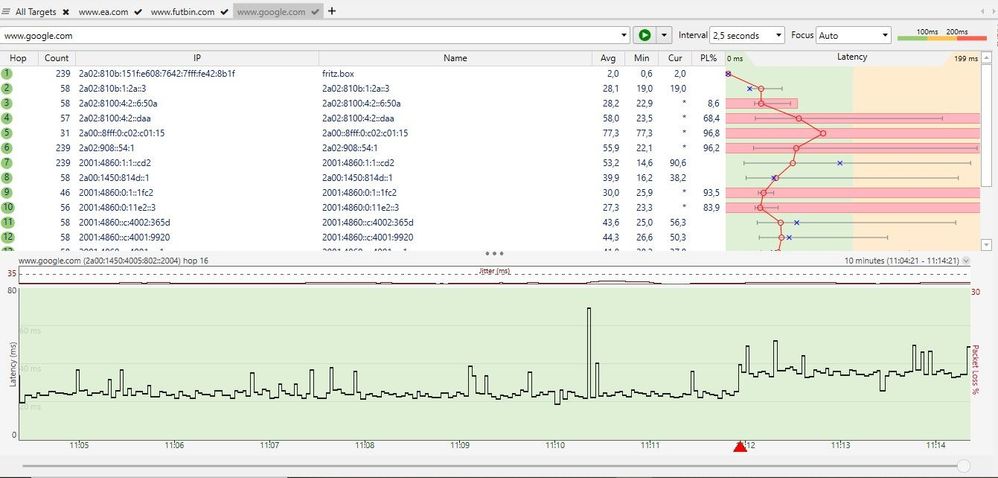Click the green start/resume trace button
The image size is (998, 478).
pyautogui.click(x=644, y=35)
